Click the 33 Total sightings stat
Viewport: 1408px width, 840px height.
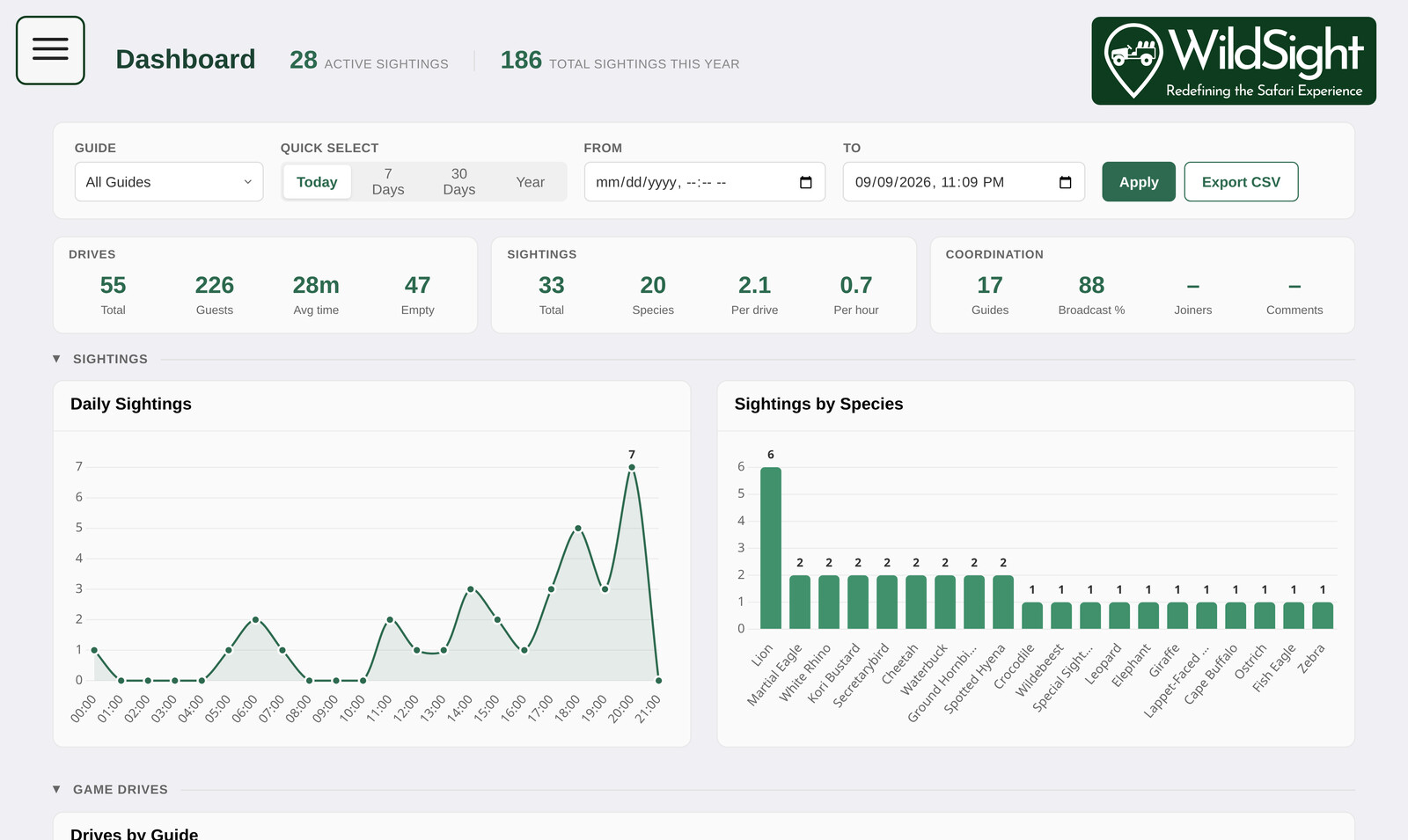[552, 296]
